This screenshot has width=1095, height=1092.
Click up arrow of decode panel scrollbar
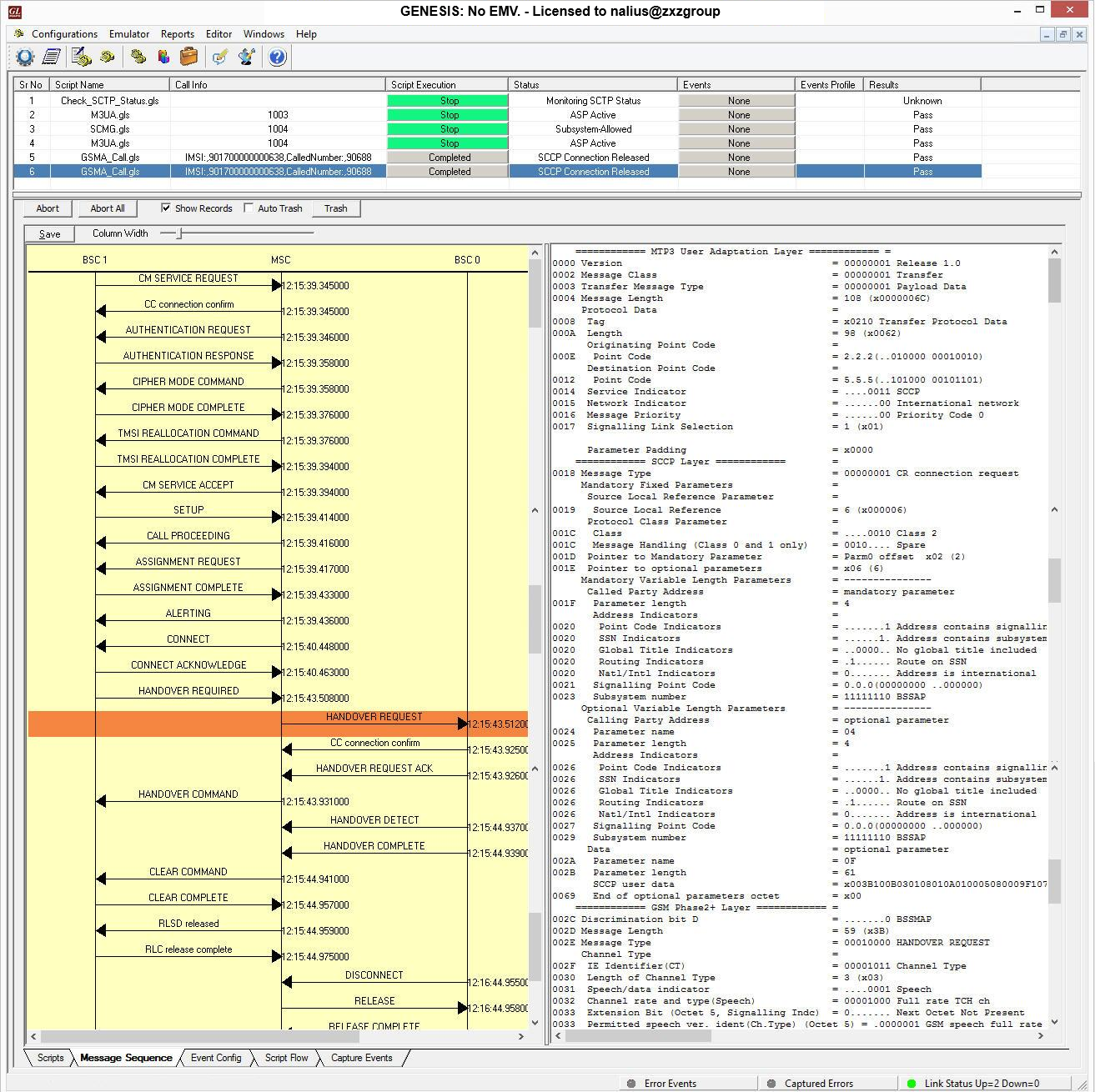(1054, 252)
